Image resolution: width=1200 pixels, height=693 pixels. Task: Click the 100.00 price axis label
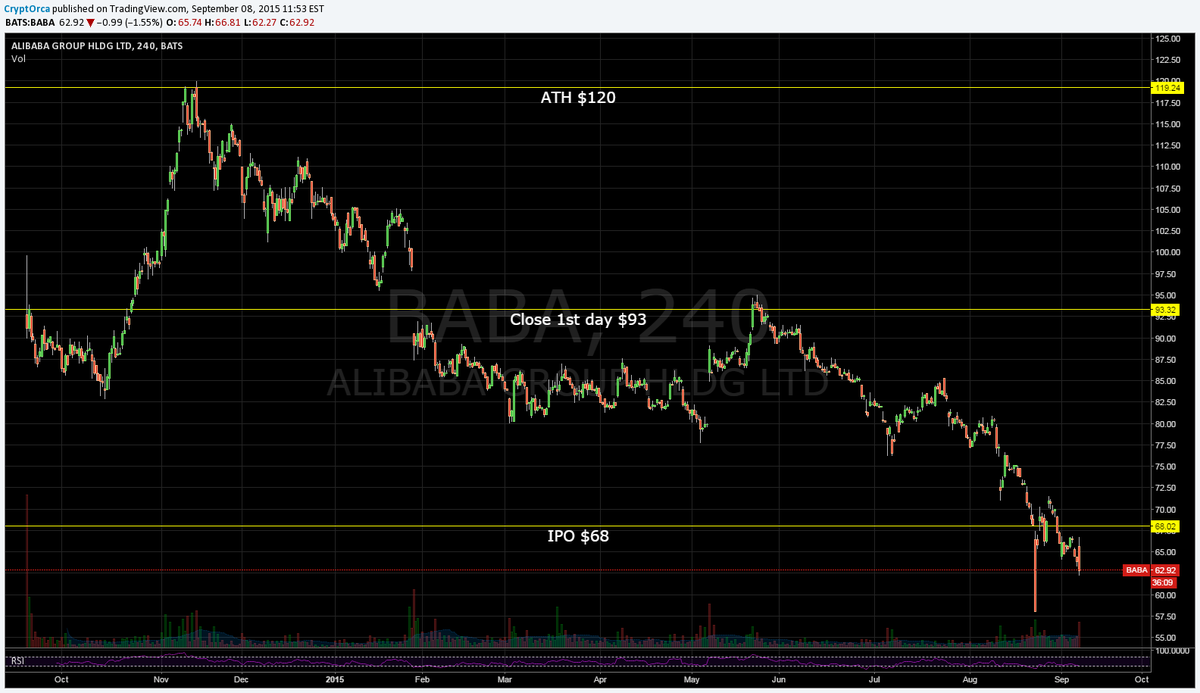(x=1167, y=253)
